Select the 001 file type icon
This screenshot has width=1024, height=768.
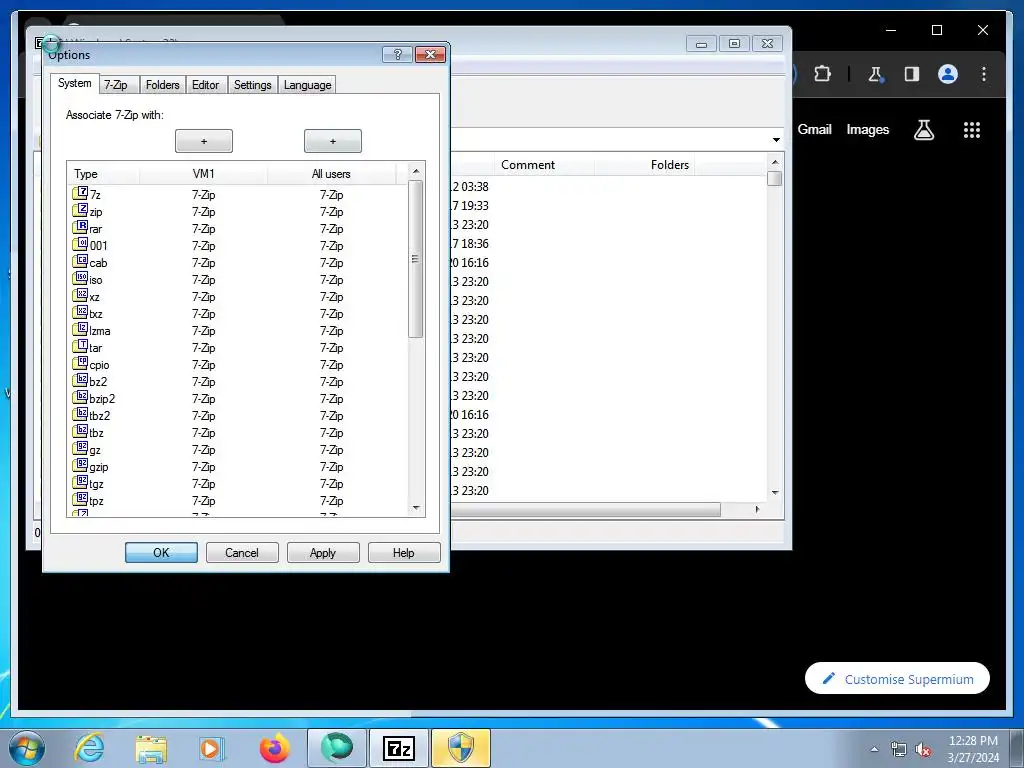pos(80,244)
